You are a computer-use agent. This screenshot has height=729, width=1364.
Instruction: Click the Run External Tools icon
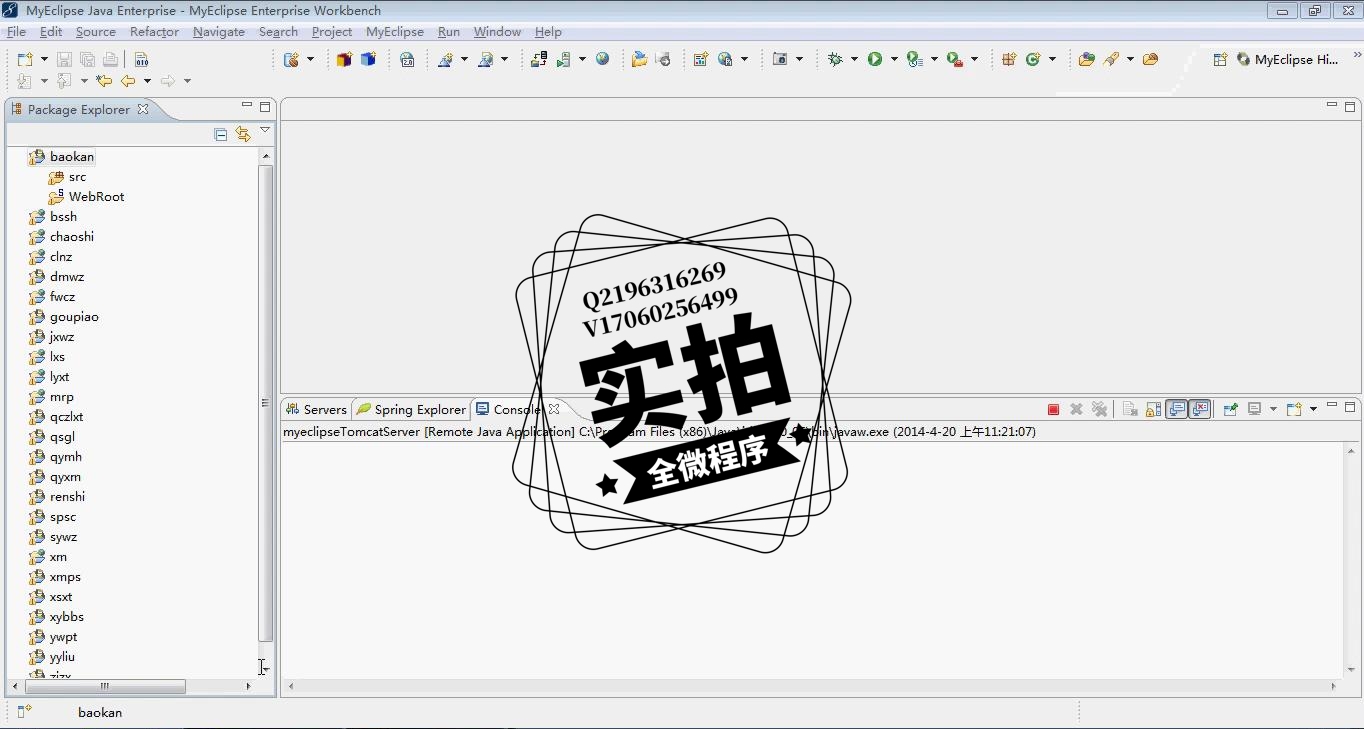point(954,59)
